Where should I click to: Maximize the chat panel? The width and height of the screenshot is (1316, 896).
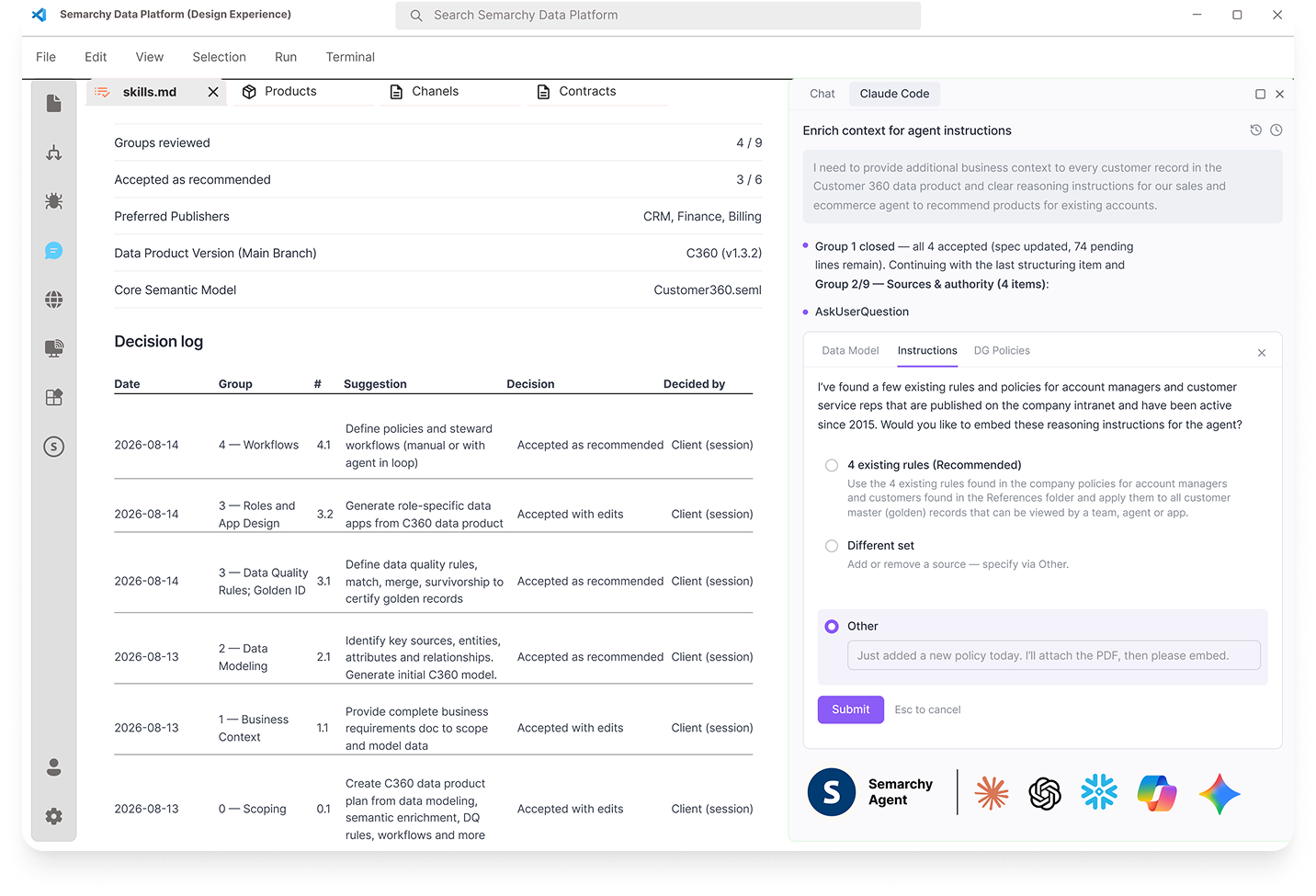[1260, 94]
